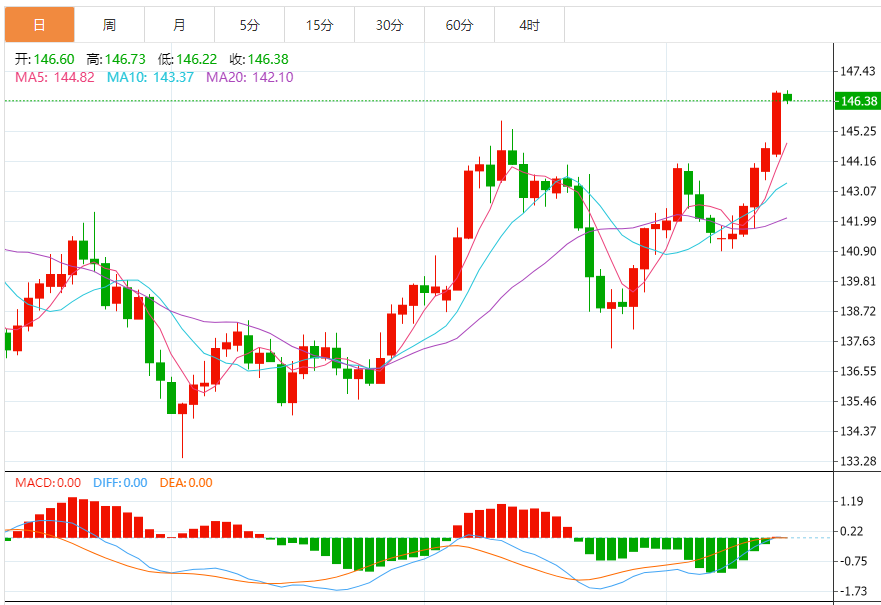881x605 pixels.
Task: Click the 开:146.60 open price value
Action: tap(45, 60)
